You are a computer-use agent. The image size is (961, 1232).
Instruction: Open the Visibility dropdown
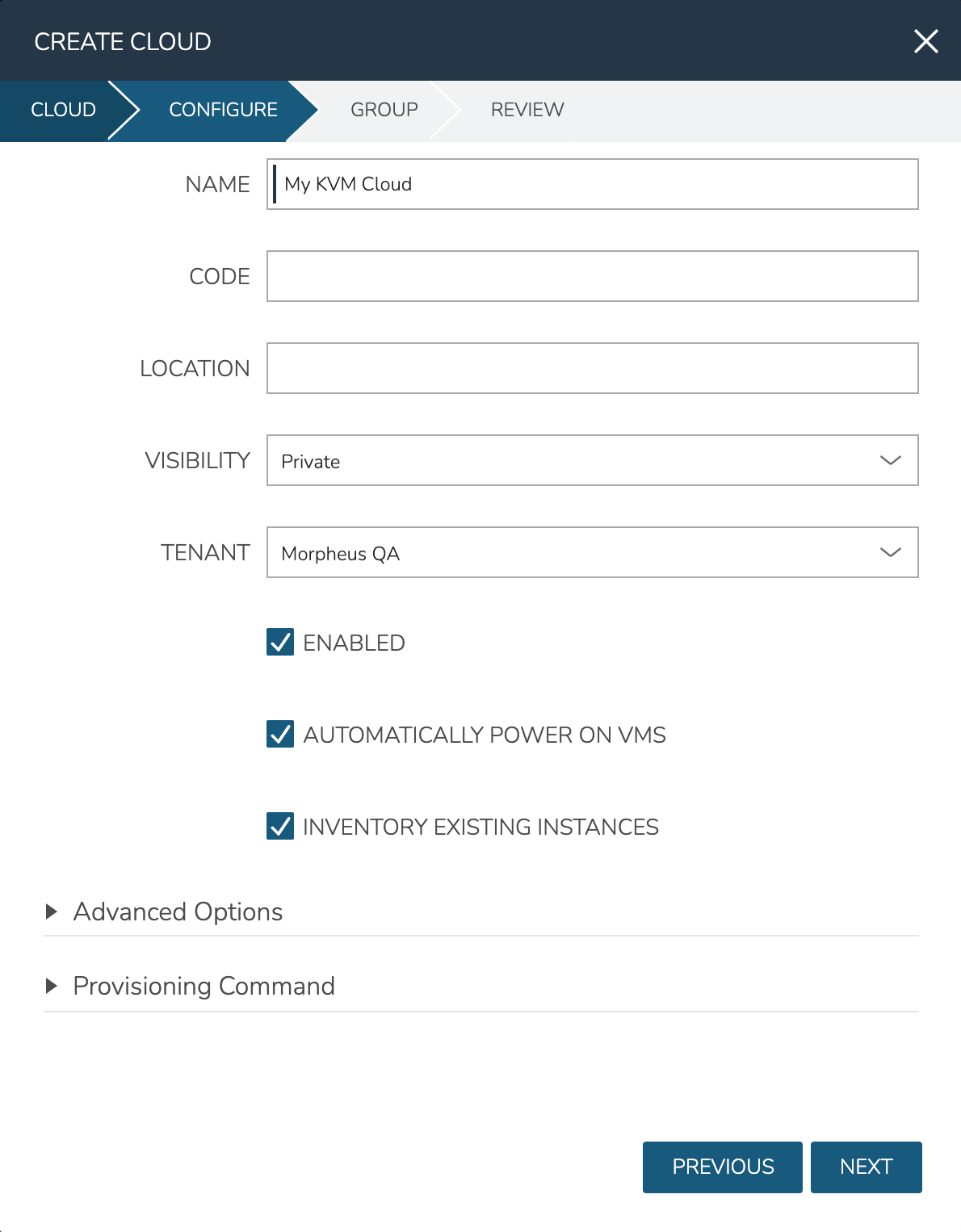point(592,460)
